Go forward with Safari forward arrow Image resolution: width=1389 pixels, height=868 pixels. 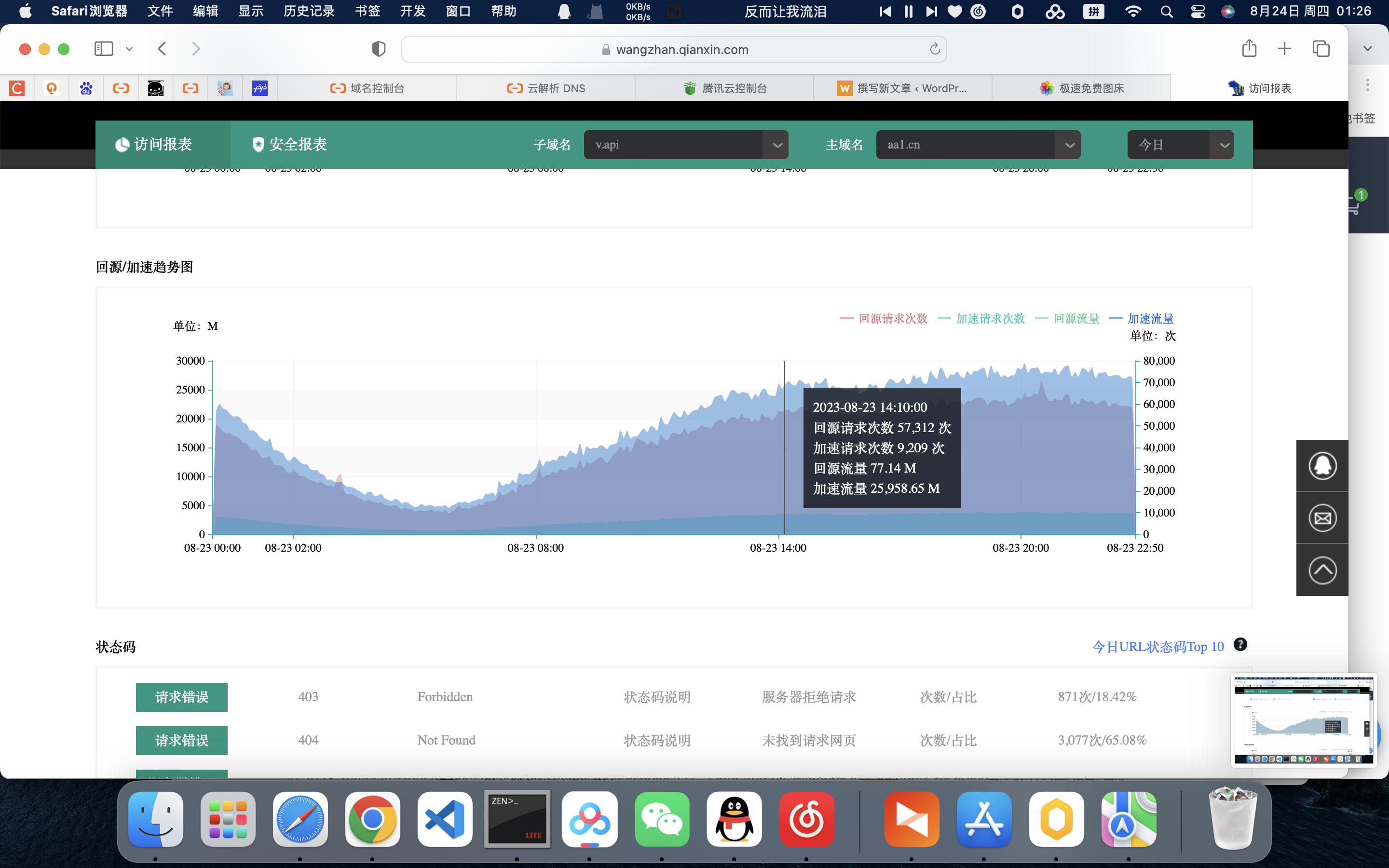[x=196, y=49]
